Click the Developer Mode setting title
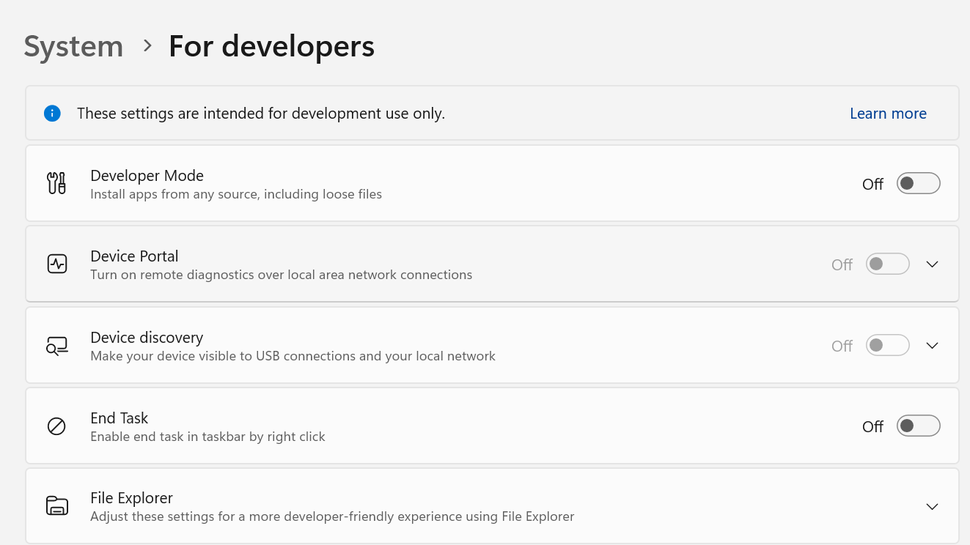Viewport: 970px width, 545px height. pos(147,175)
